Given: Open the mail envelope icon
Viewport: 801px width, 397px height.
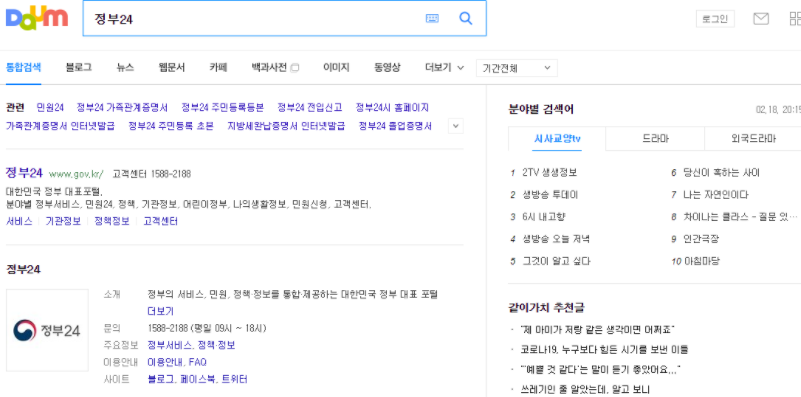Looking at the screenshot, I should pos(761,19).
